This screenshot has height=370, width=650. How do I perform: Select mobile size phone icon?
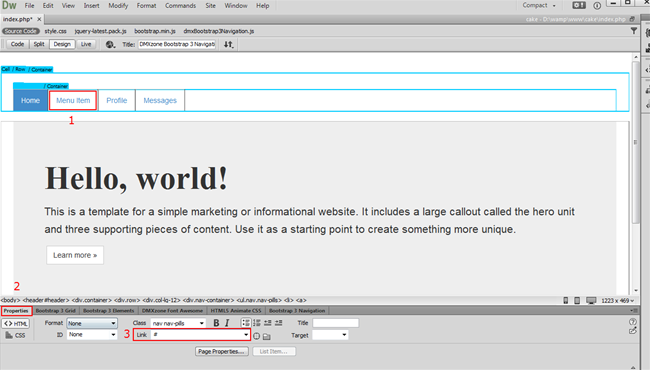(566, 300)
